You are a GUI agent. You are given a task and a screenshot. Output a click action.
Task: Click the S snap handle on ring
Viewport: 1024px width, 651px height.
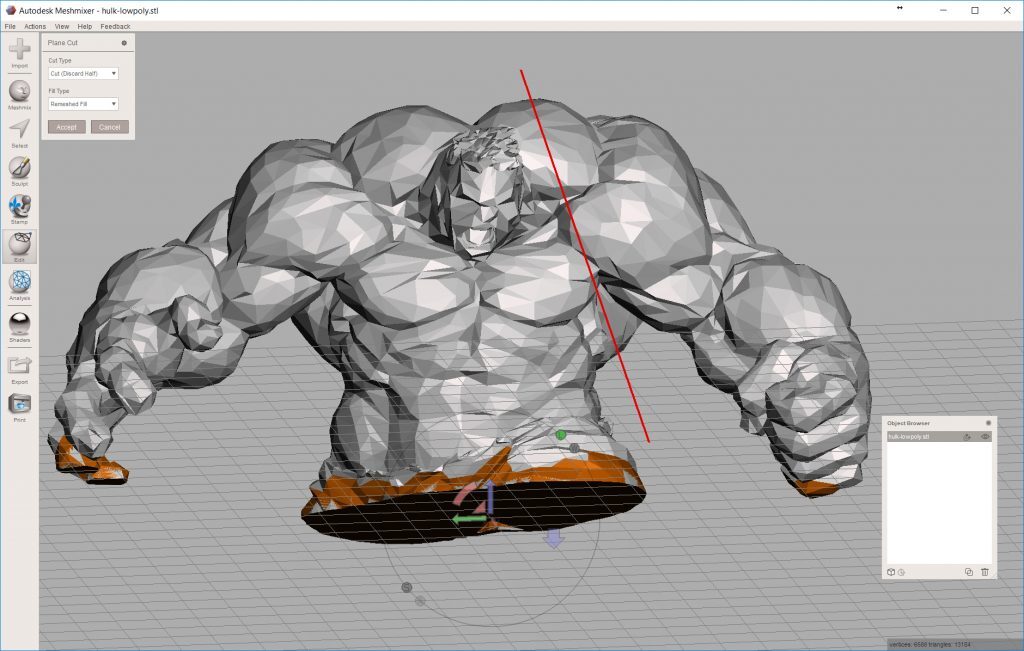(406, 588)
